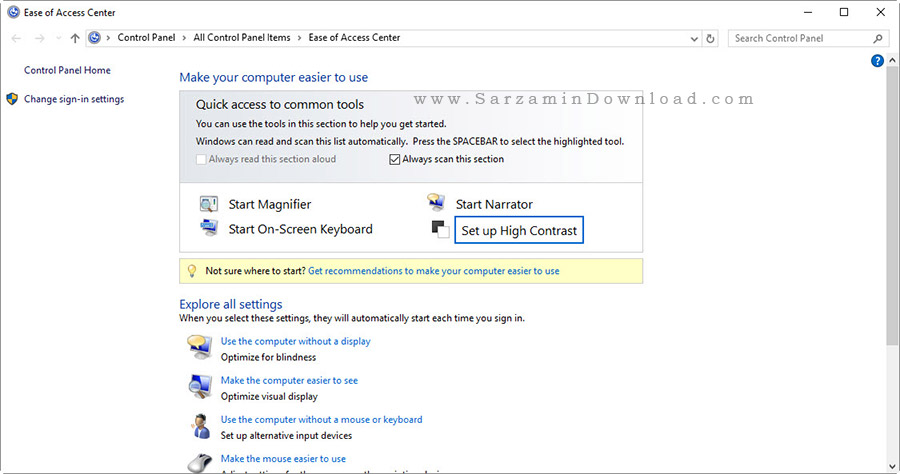Open Help with the blue question mark
900x474 pixels.
tap(877, 61)
